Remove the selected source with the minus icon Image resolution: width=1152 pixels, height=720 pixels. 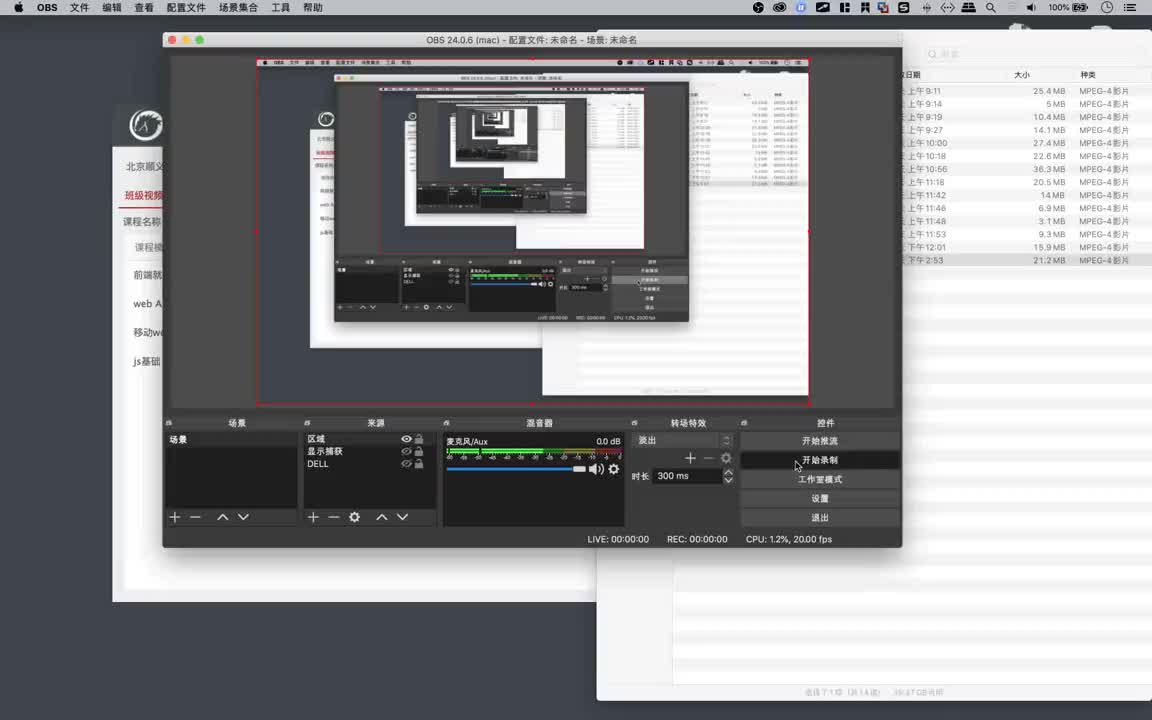(334, 517)
